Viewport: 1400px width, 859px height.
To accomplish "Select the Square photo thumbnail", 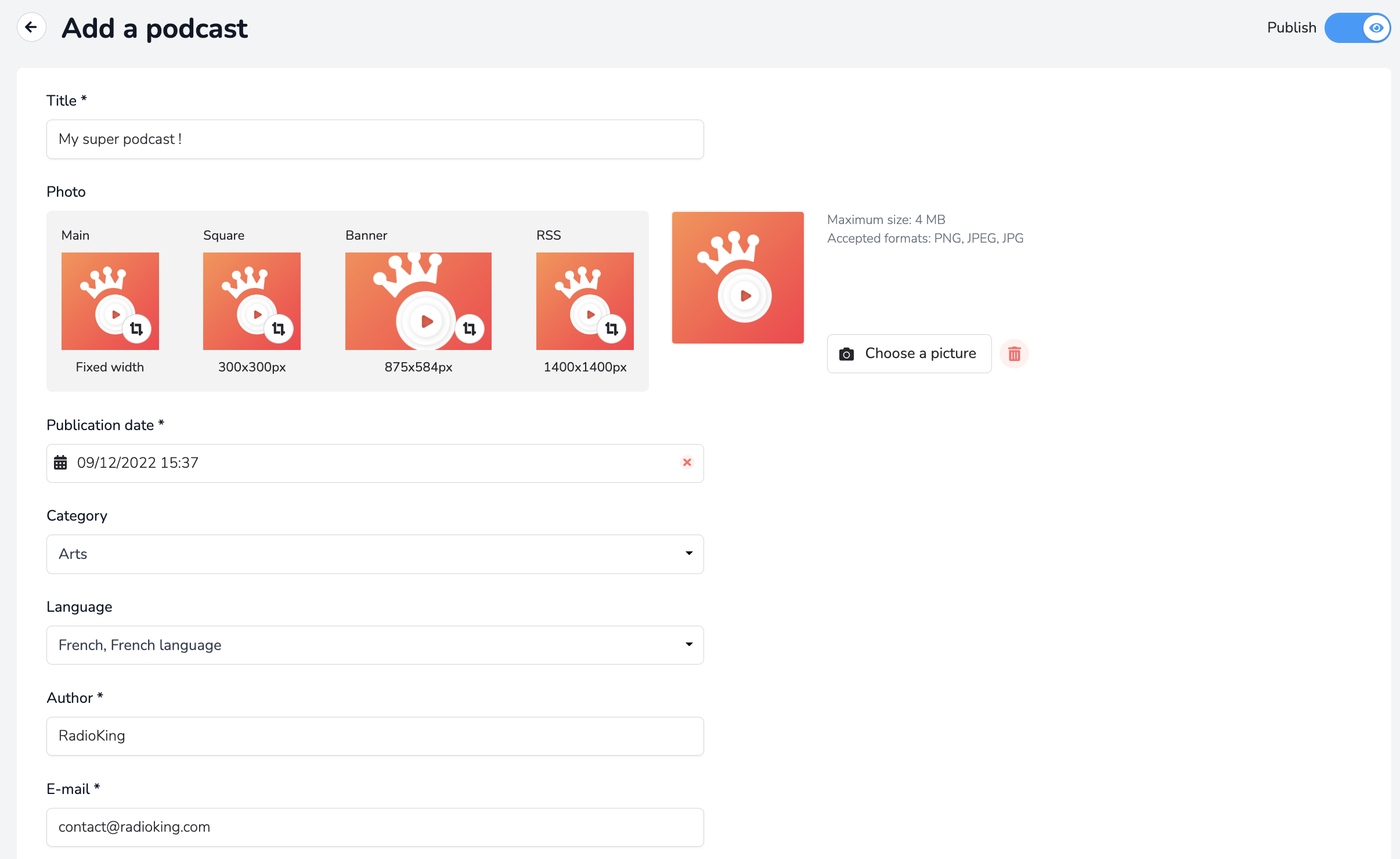I will click(x=251, y=301).
